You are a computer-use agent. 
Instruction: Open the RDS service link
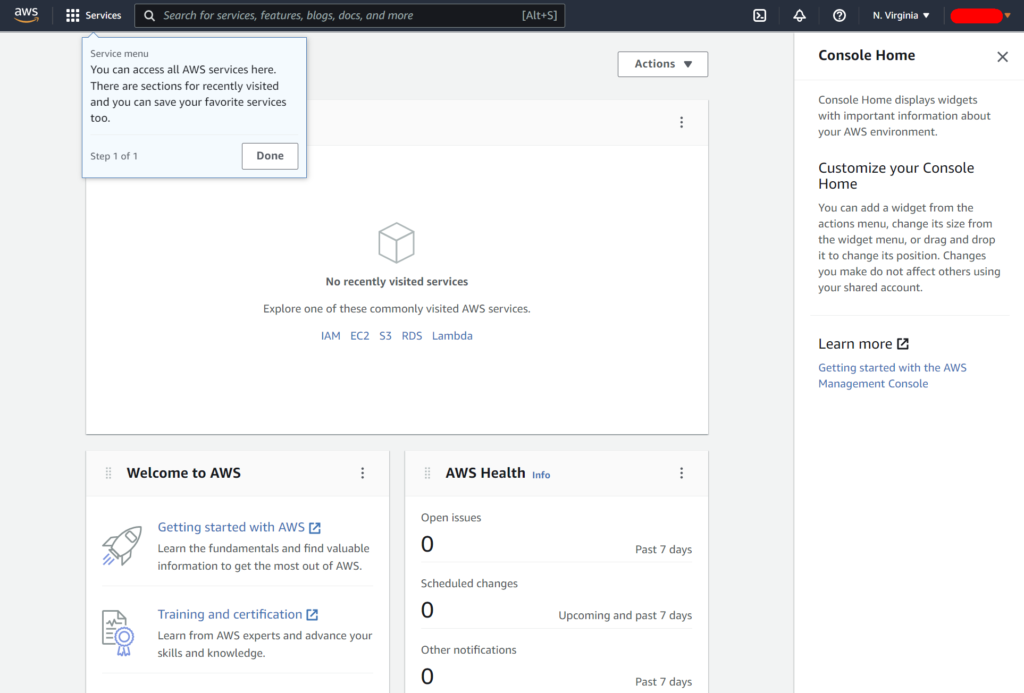pos(411,336)
